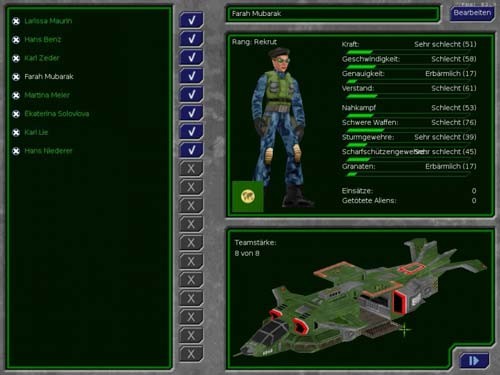The height and width of the screenshot is (375, 500).
Task: Click the X icon beside Ekaterina Soloviova
Action: tap(16, 114)
